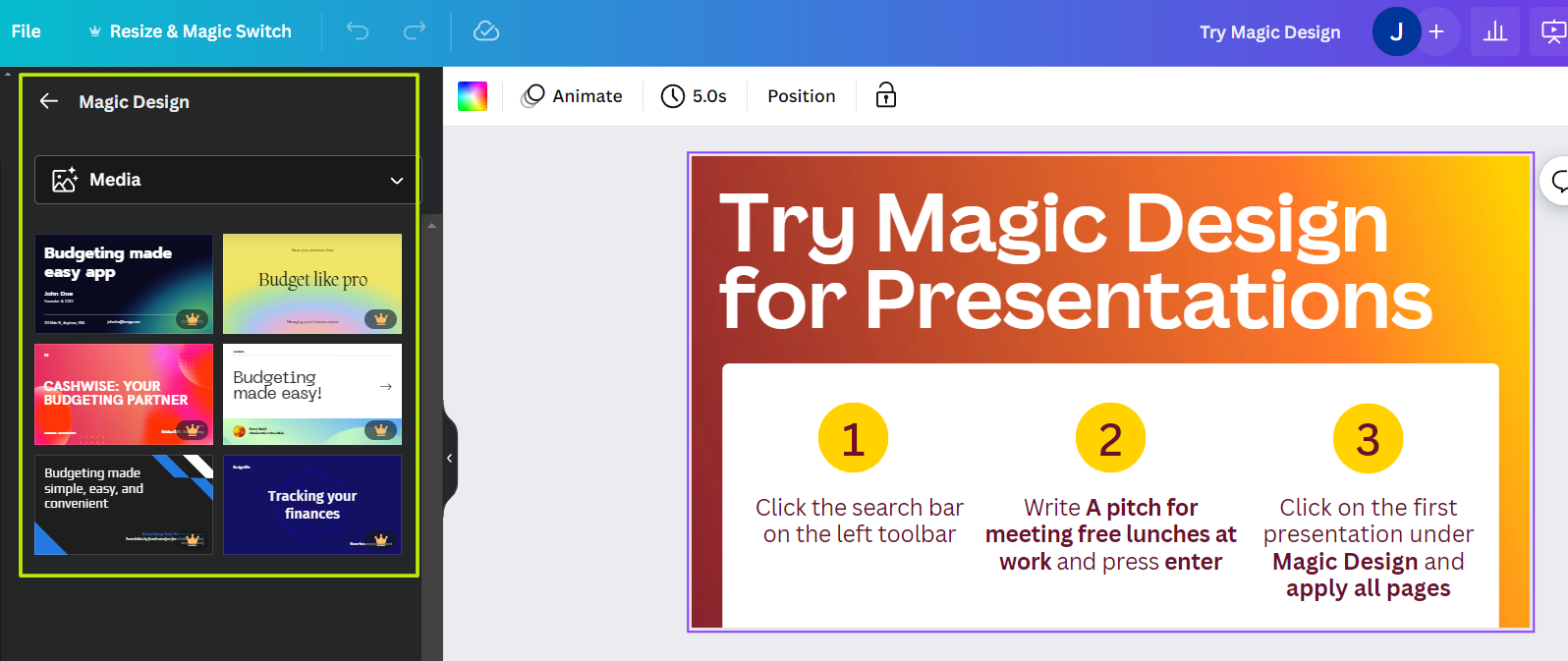
Task: Add collaborator with the plus icon
Action: [1436, 31]
